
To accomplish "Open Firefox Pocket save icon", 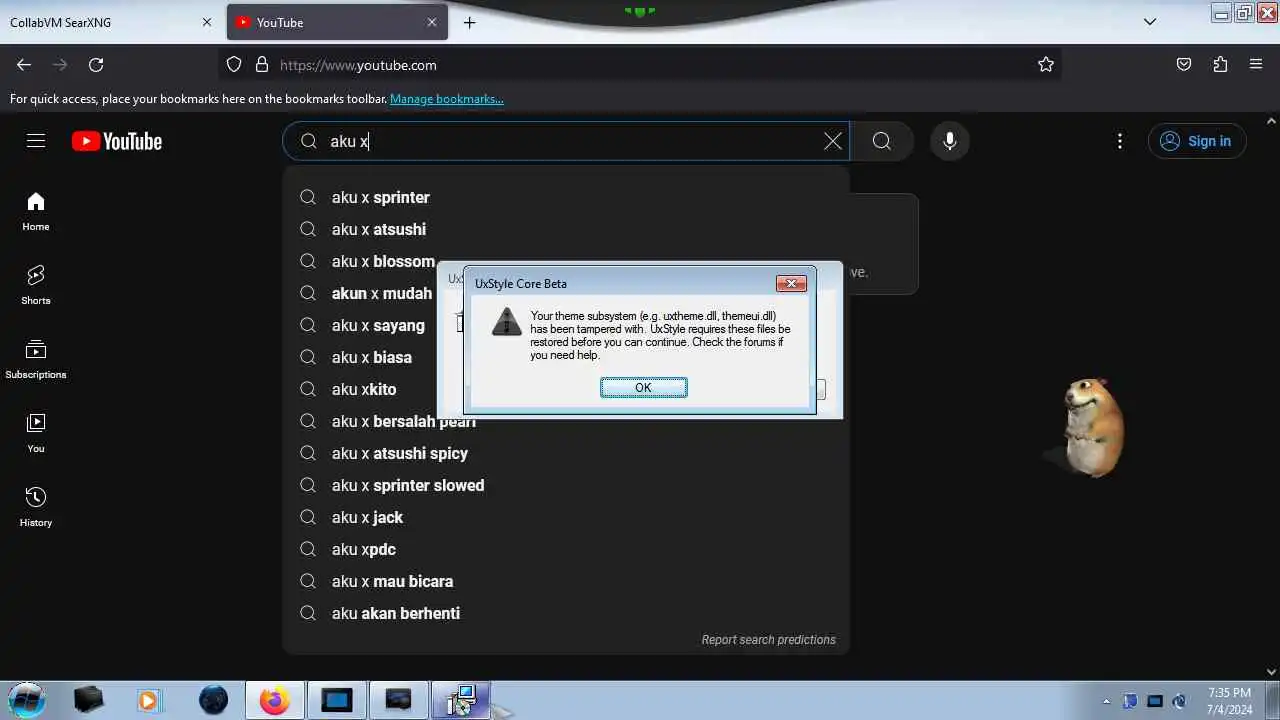I will [x=1184, y=65].
